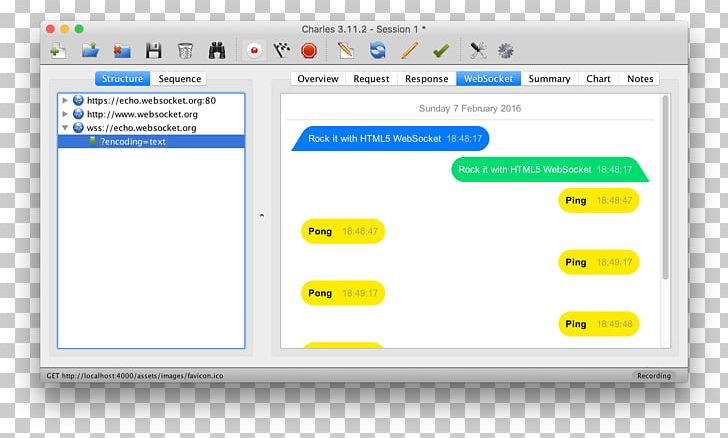Click the Repeat request refresh icon
The image size is (728, 438).
378,50
